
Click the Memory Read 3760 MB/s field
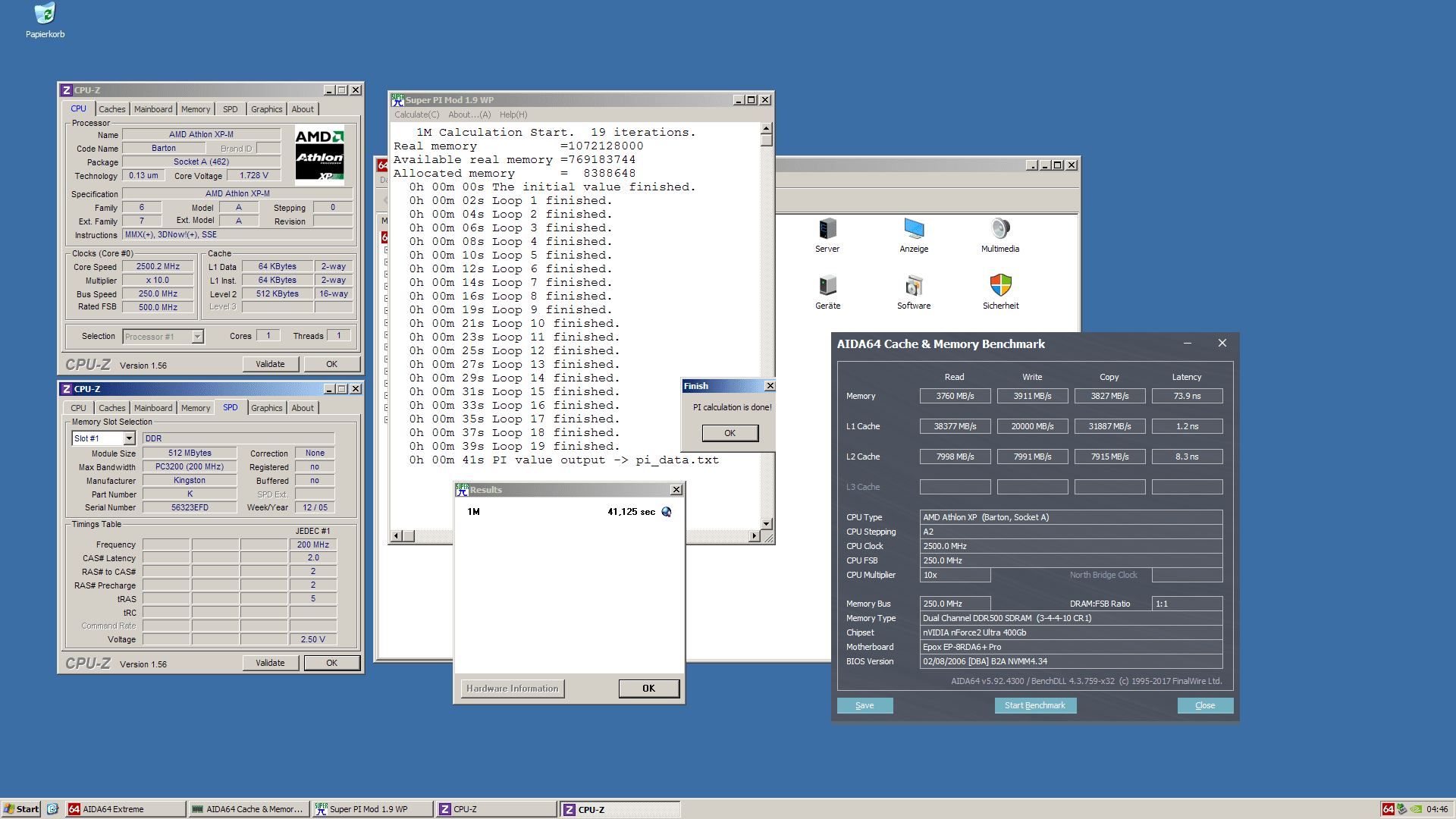(x=955, y=396)
